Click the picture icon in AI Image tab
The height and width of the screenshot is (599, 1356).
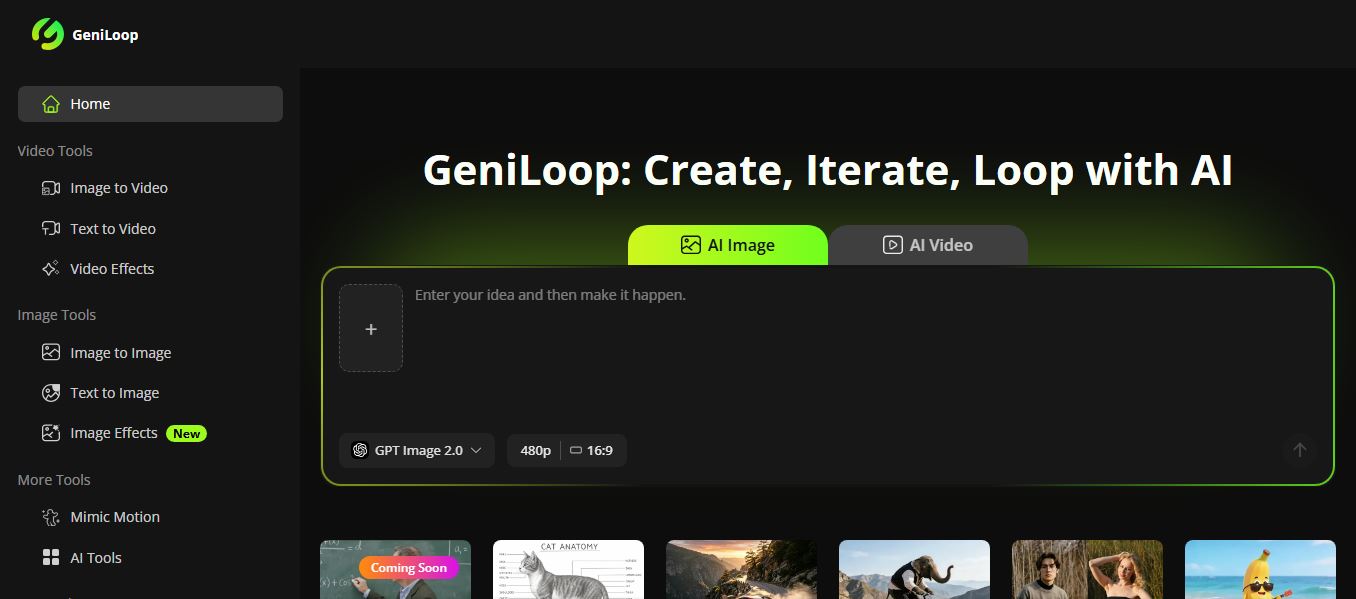click(x=690, y=245)
